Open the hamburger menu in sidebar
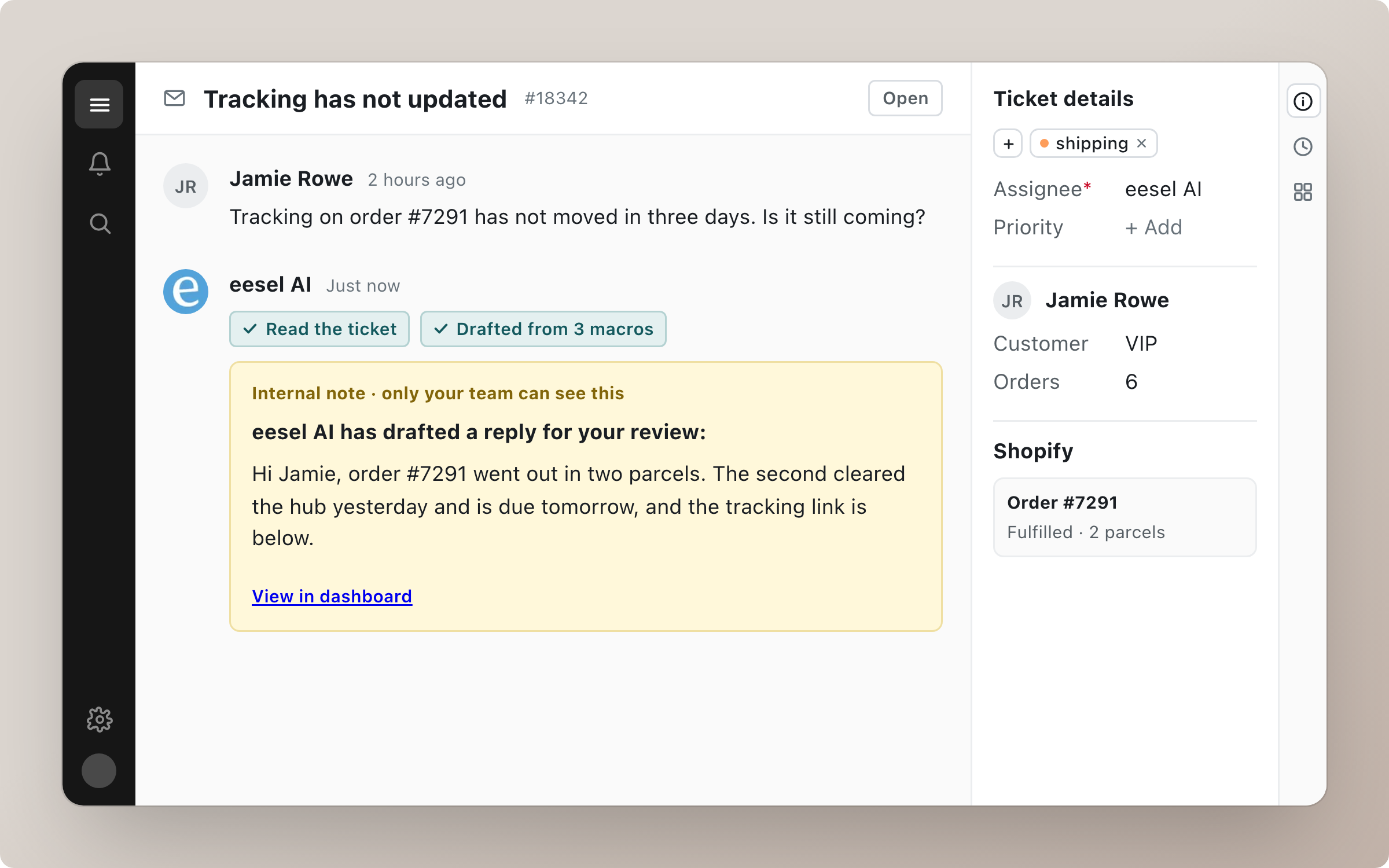This screenshot has width=1389, height=868. click(x=99, y=104)
